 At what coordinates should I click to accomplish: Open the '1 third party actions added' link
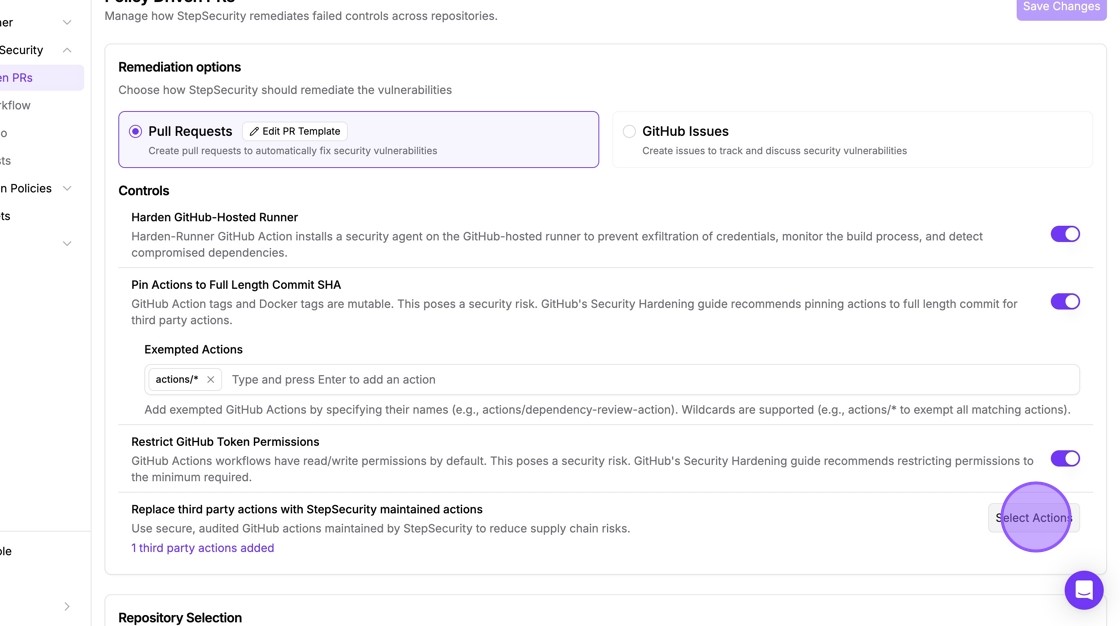[202, 548]
